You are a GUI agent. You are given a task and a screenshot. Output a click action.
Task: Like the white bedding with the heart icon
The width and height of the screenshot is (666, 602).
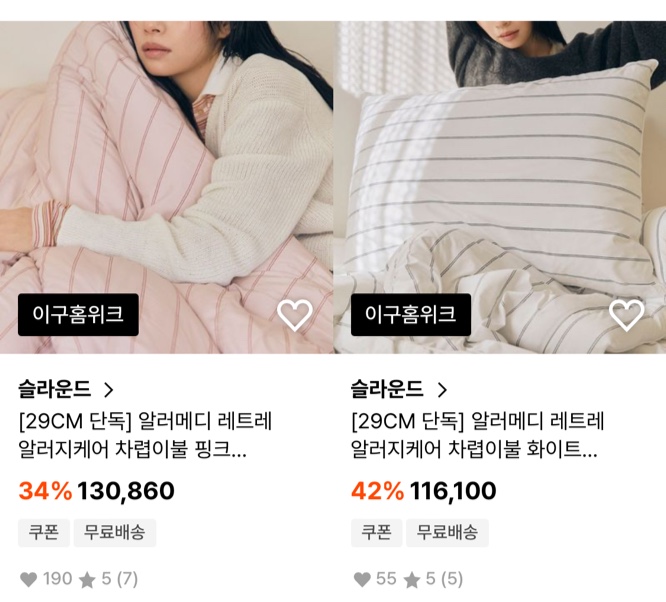point(627,315)
